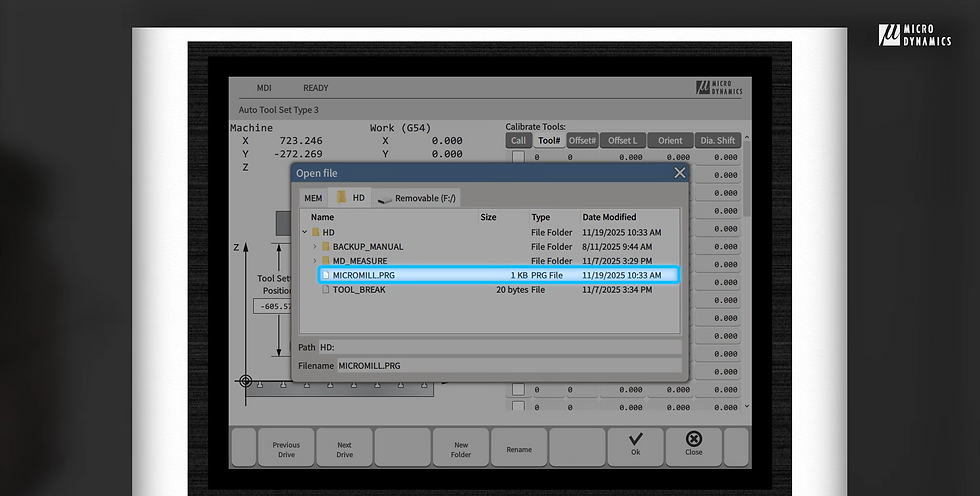Click the removable drive icon on tab
The width and height of the screenshot is (980, 496).
pyautogui.click(x=384, y=199)
